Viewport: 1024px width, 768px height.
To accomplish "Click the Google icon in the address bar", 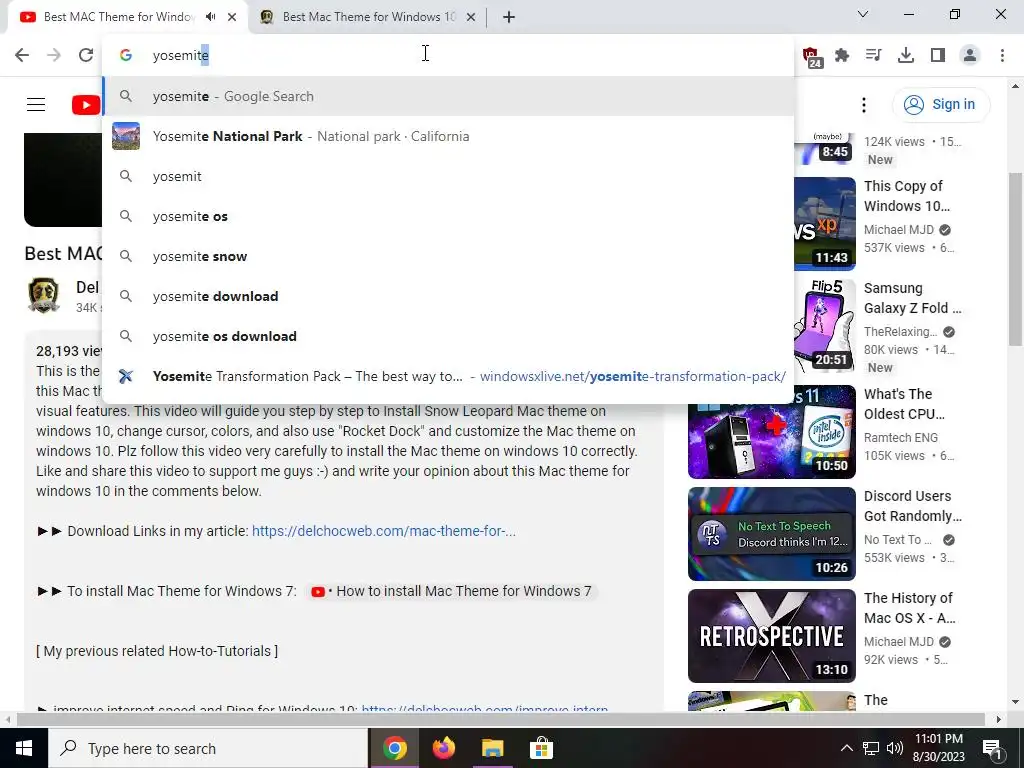I will [126, 56].
